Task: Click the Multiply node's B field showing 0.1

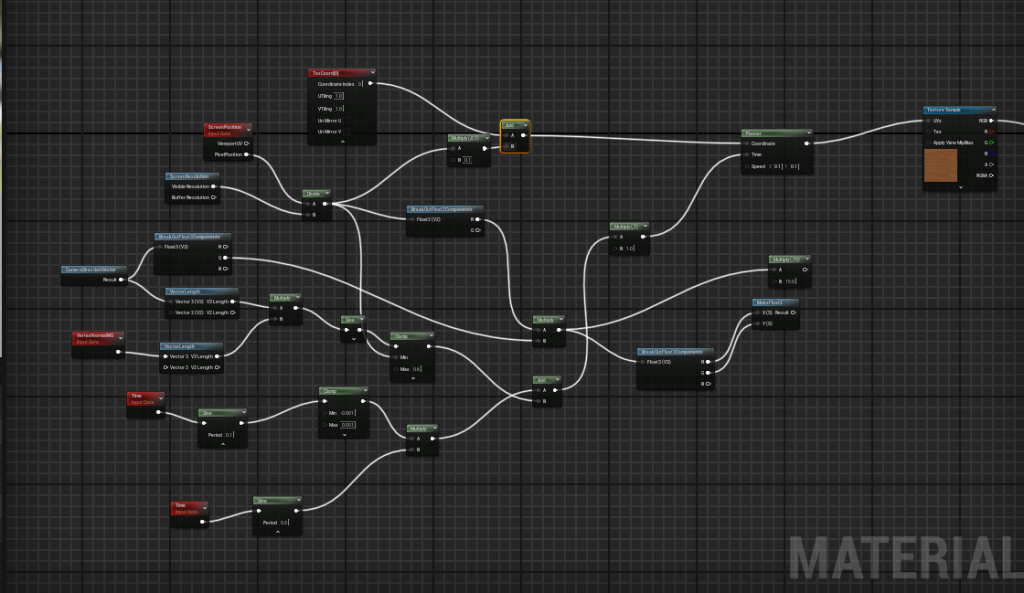Action: tap(468, 160)
